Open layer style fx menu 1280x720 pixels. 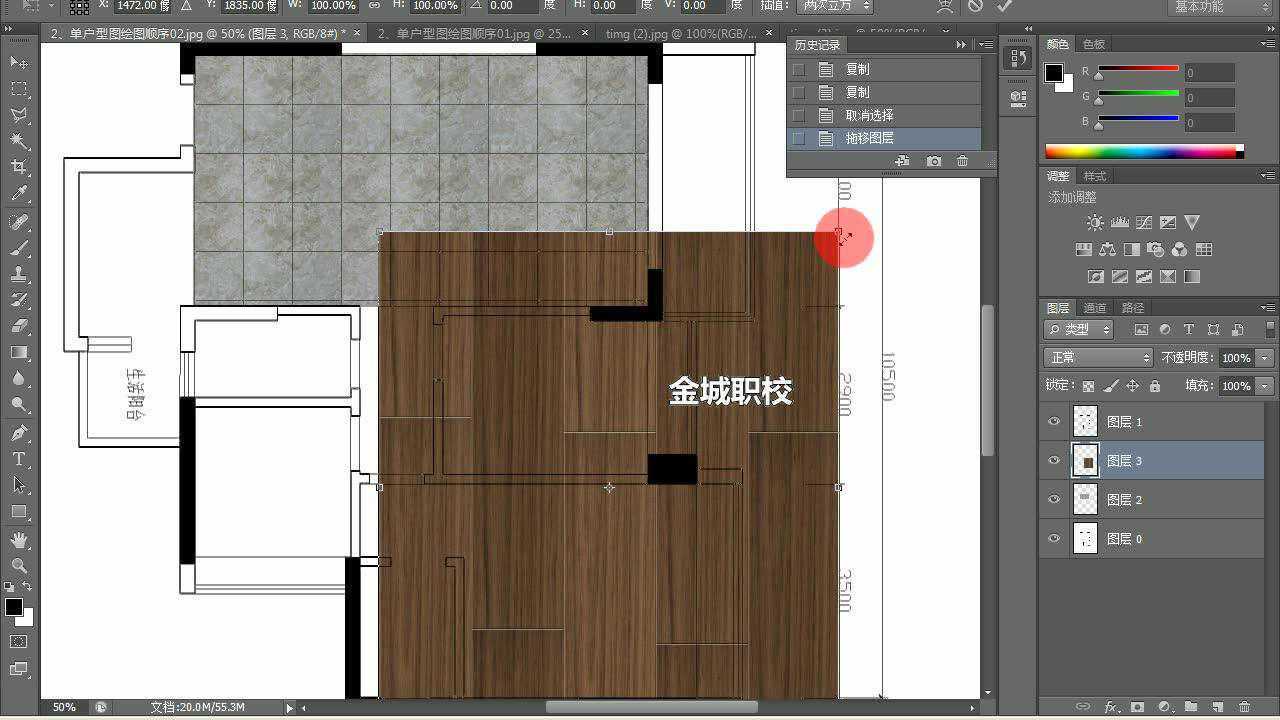coord(1110,707)
